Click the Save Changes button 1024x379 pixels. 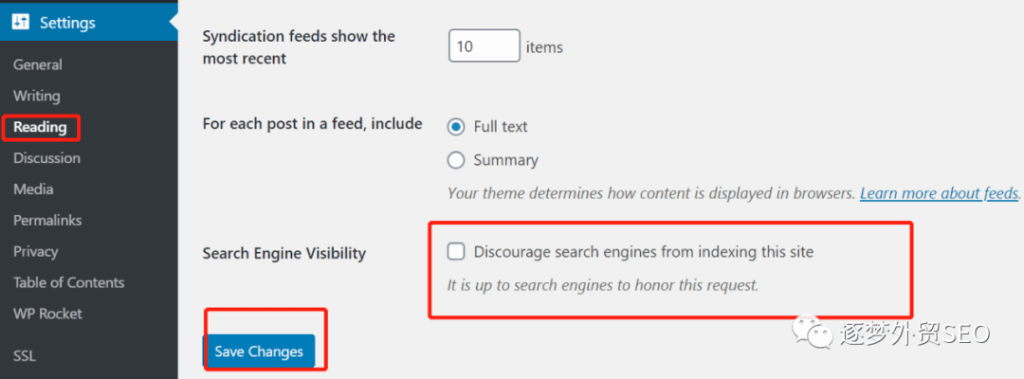click(x=259, y=352)
